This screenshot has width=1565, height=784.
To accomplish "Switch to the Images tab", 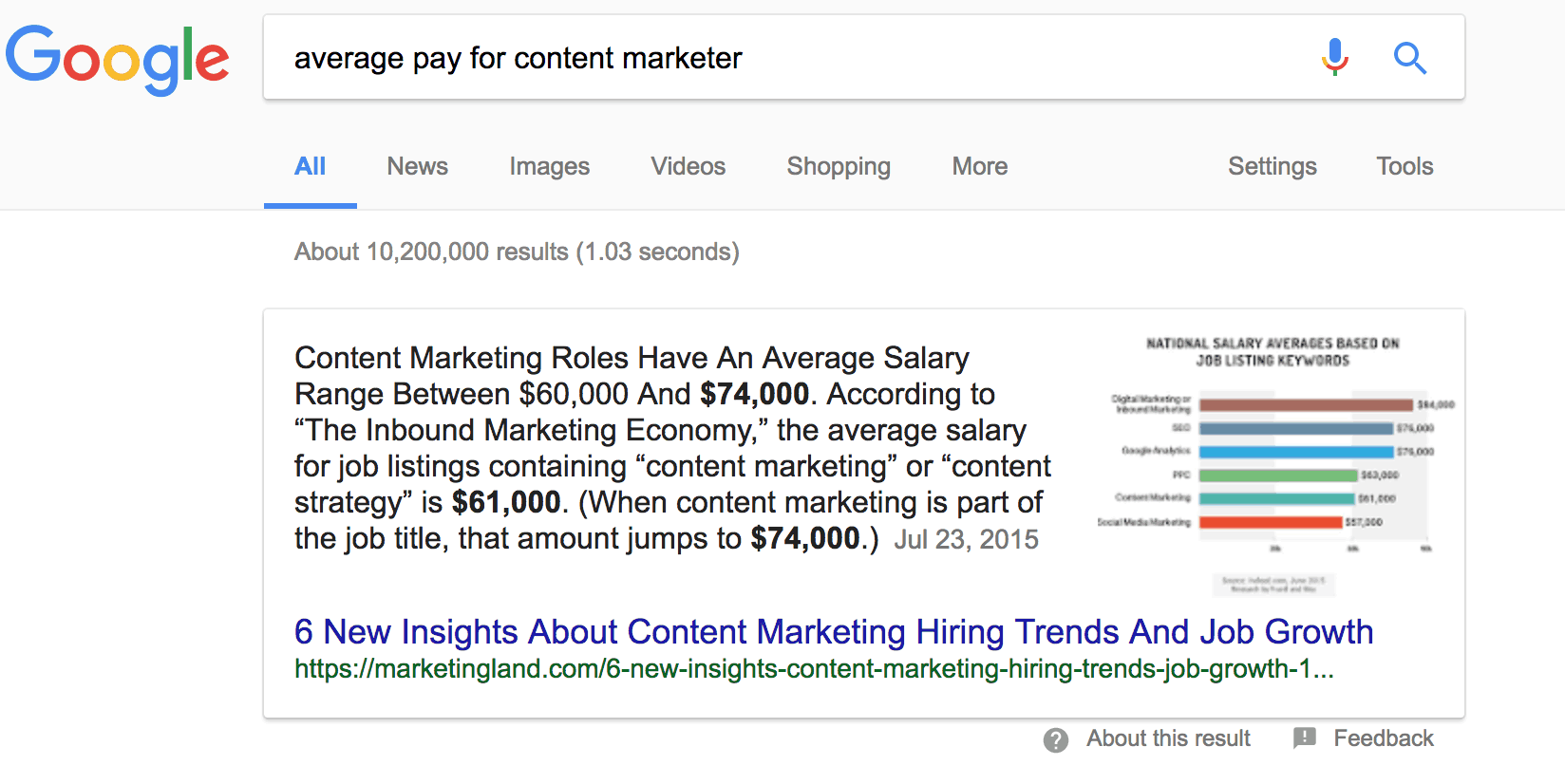I will point(549,167).
